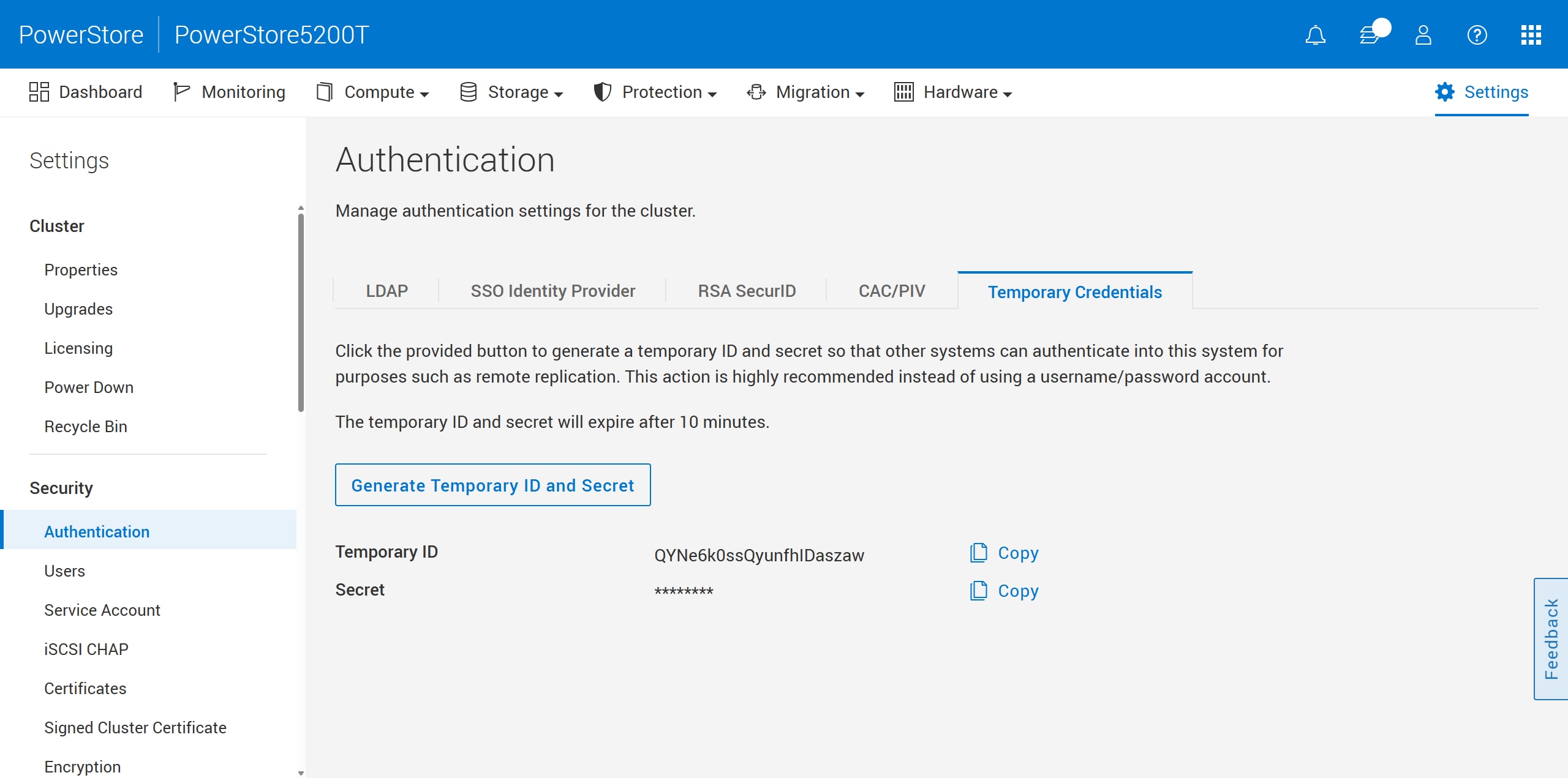Expand the Migration dropdown arrow
Viewport: 1568px width, 778px height.
[x=860, y=94]
